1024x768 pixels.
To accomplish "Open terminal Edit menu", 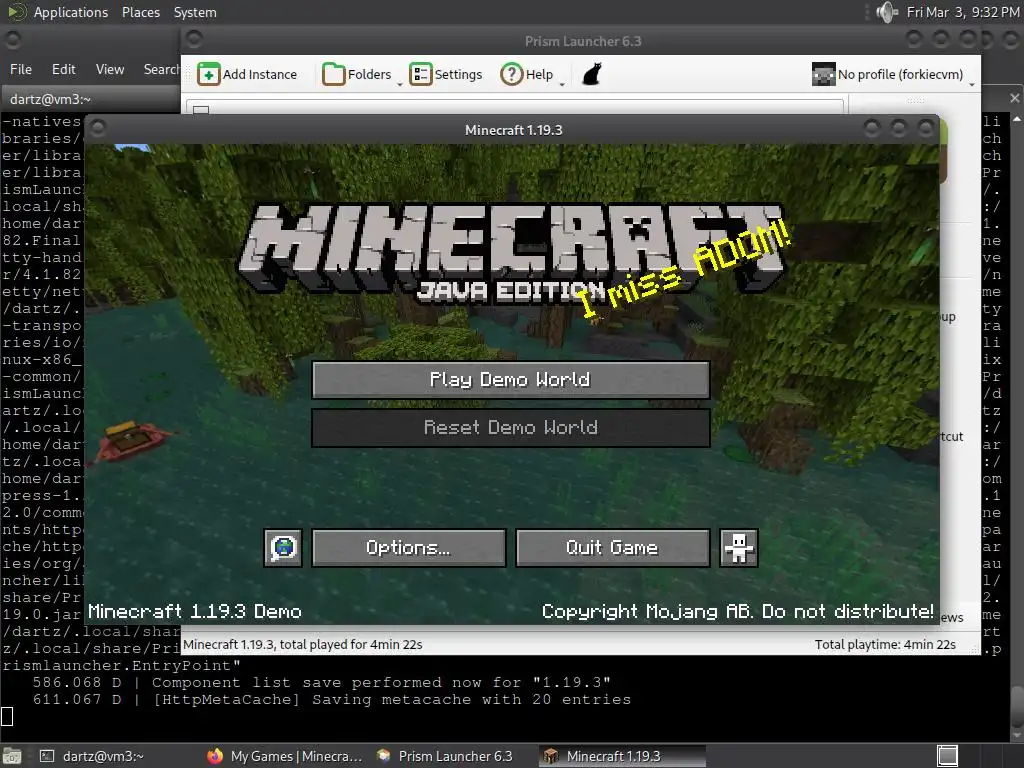I will coord(63,69).
